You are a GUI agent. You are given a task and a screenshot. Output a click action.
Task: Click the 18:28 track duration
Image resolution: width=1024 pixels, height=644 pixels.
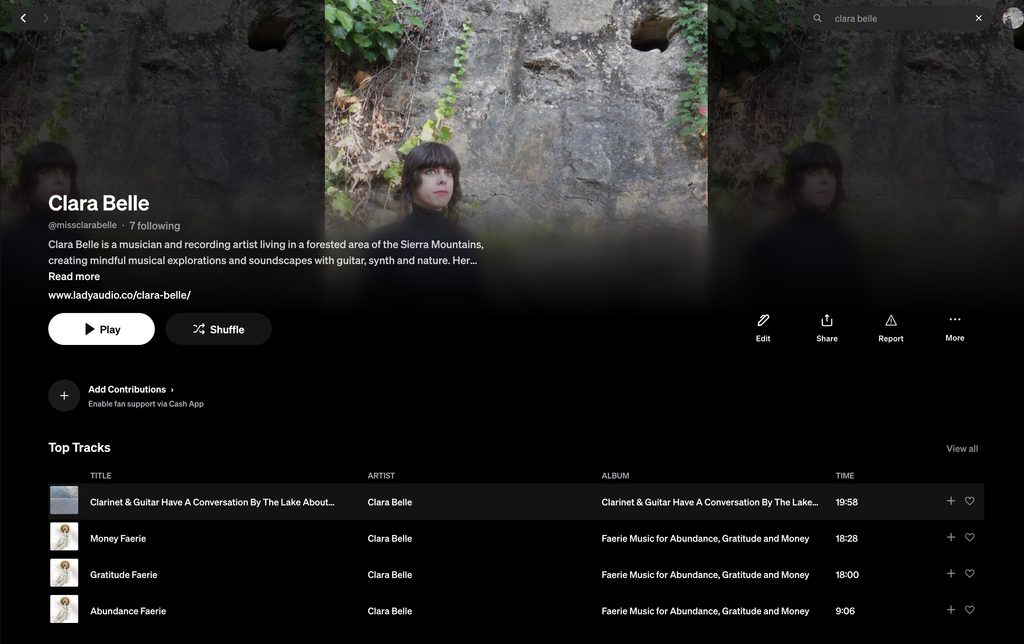click(846, 539)
